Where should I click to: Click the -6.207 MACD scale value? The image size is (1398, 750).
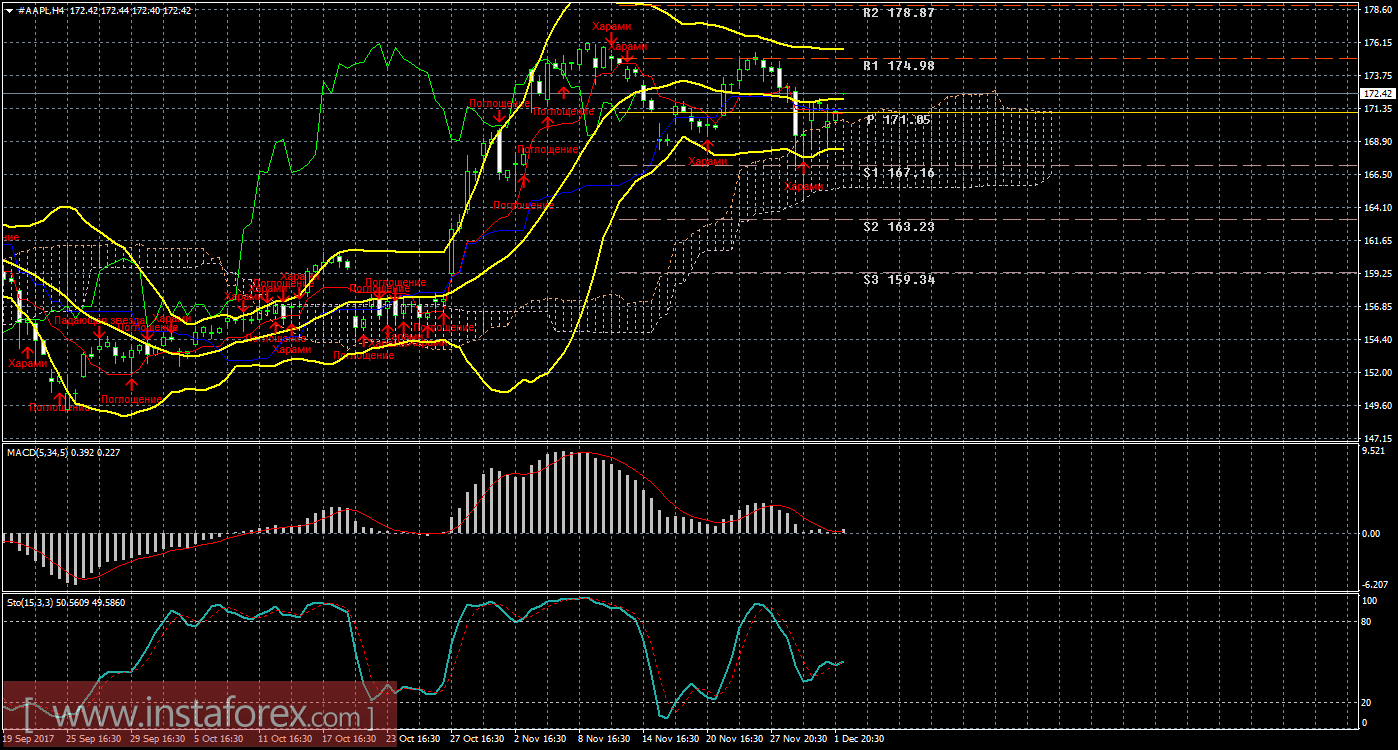pos(1377,584)
